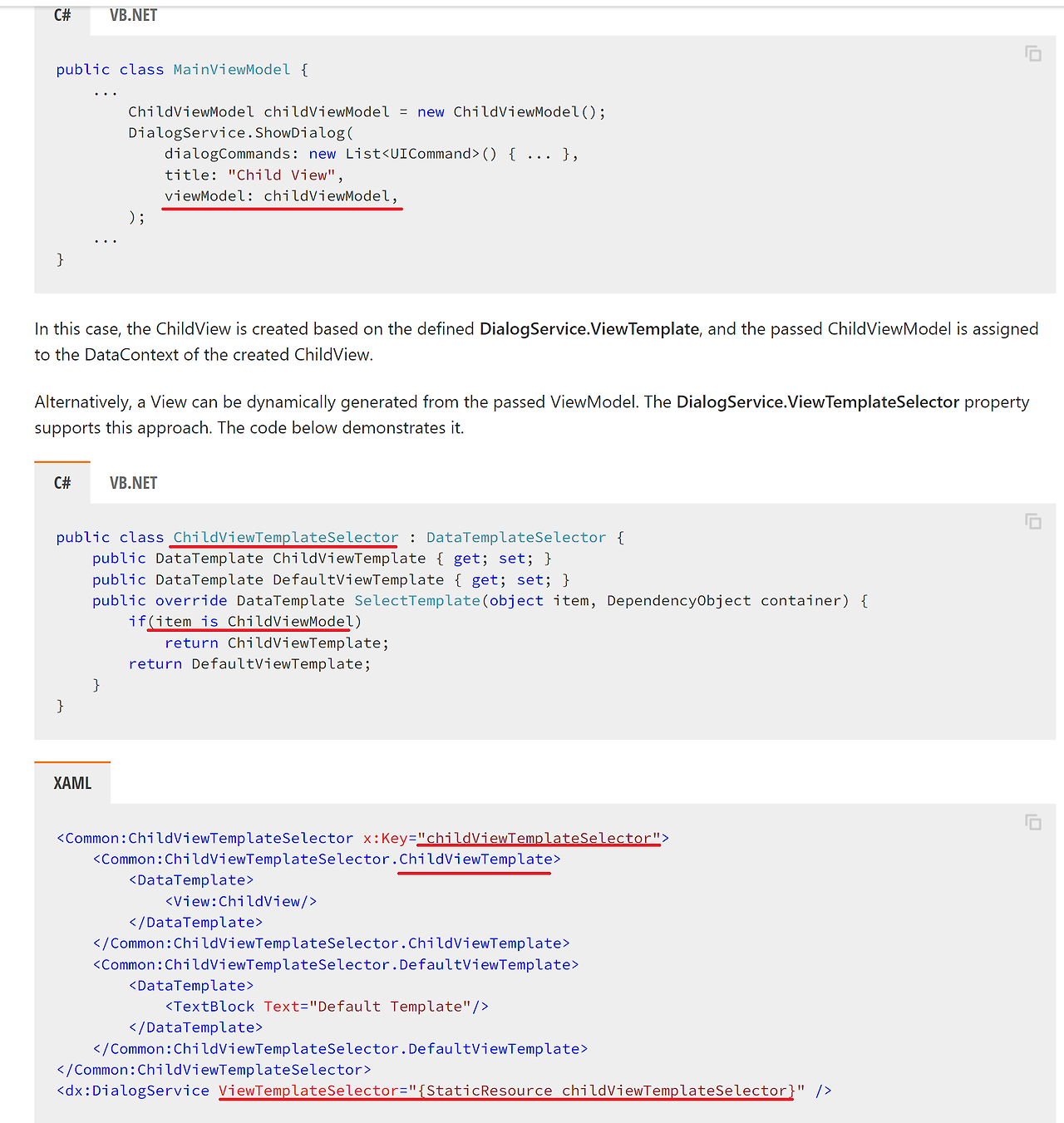Viewport: 1064px width, 1123px height.
Task: Click the bold DialogService.ViewTemplateSelector text
Action: (818, 402)
